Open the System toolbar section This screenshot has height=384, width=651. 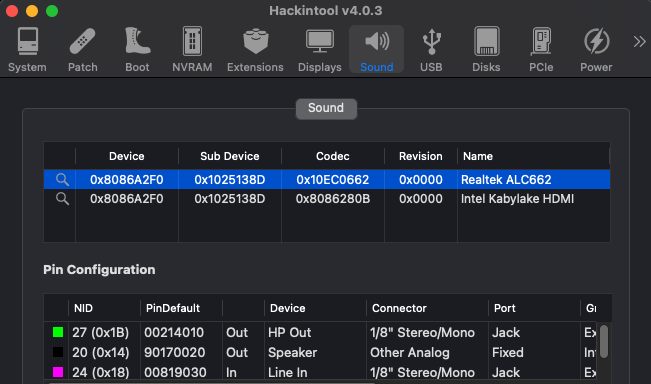27,50
